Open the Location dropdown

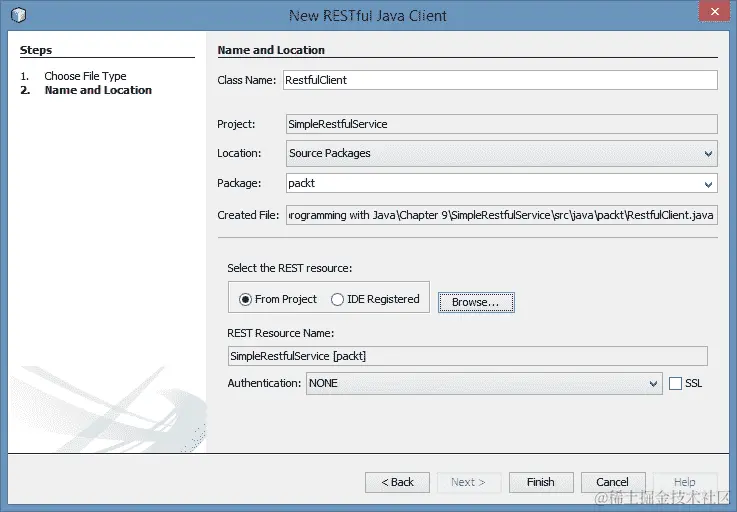click(x=502, y=154)
